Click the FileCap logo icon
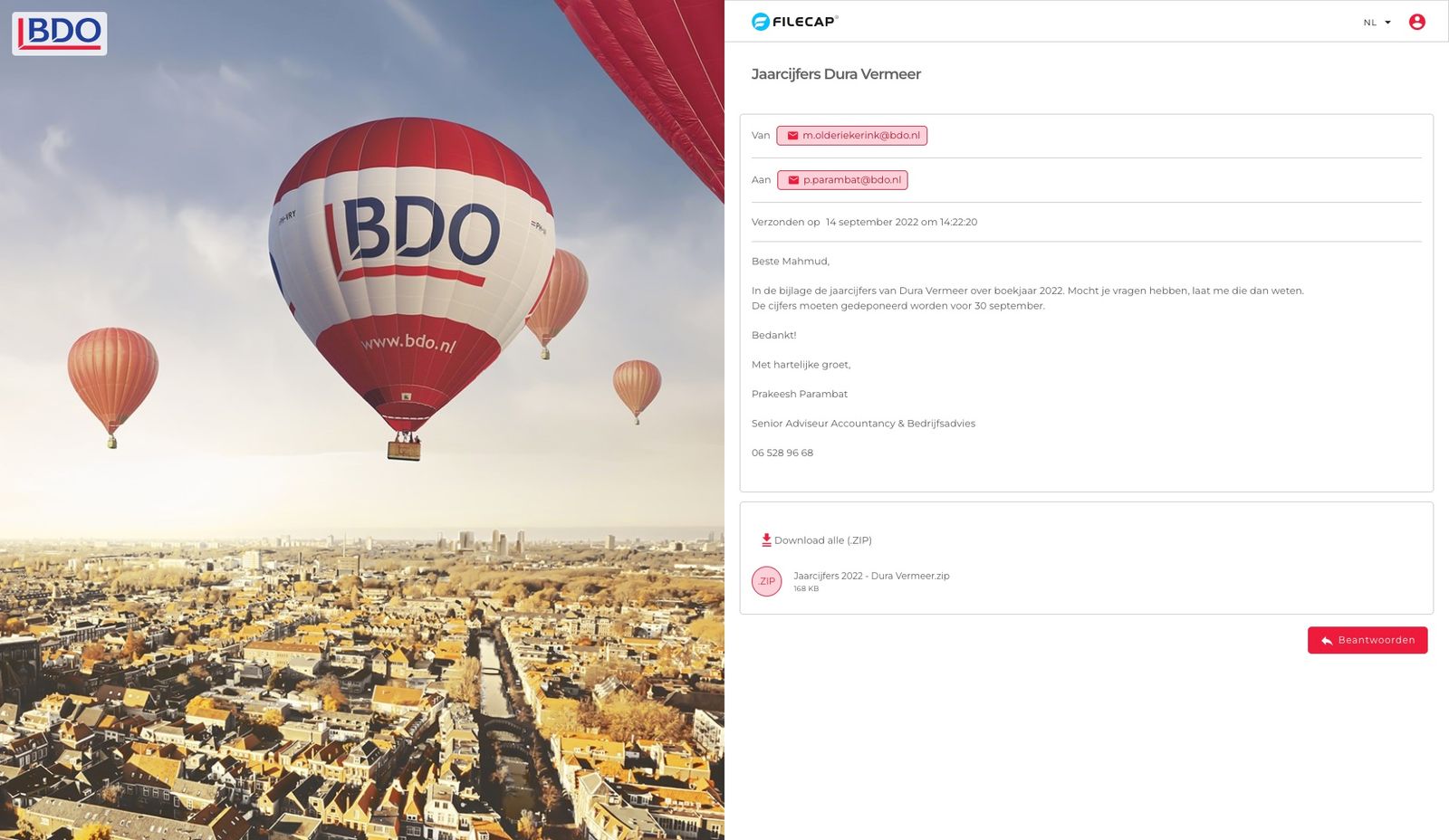The width and height of the screenshot is (1449, 840). tap(761, 22)
